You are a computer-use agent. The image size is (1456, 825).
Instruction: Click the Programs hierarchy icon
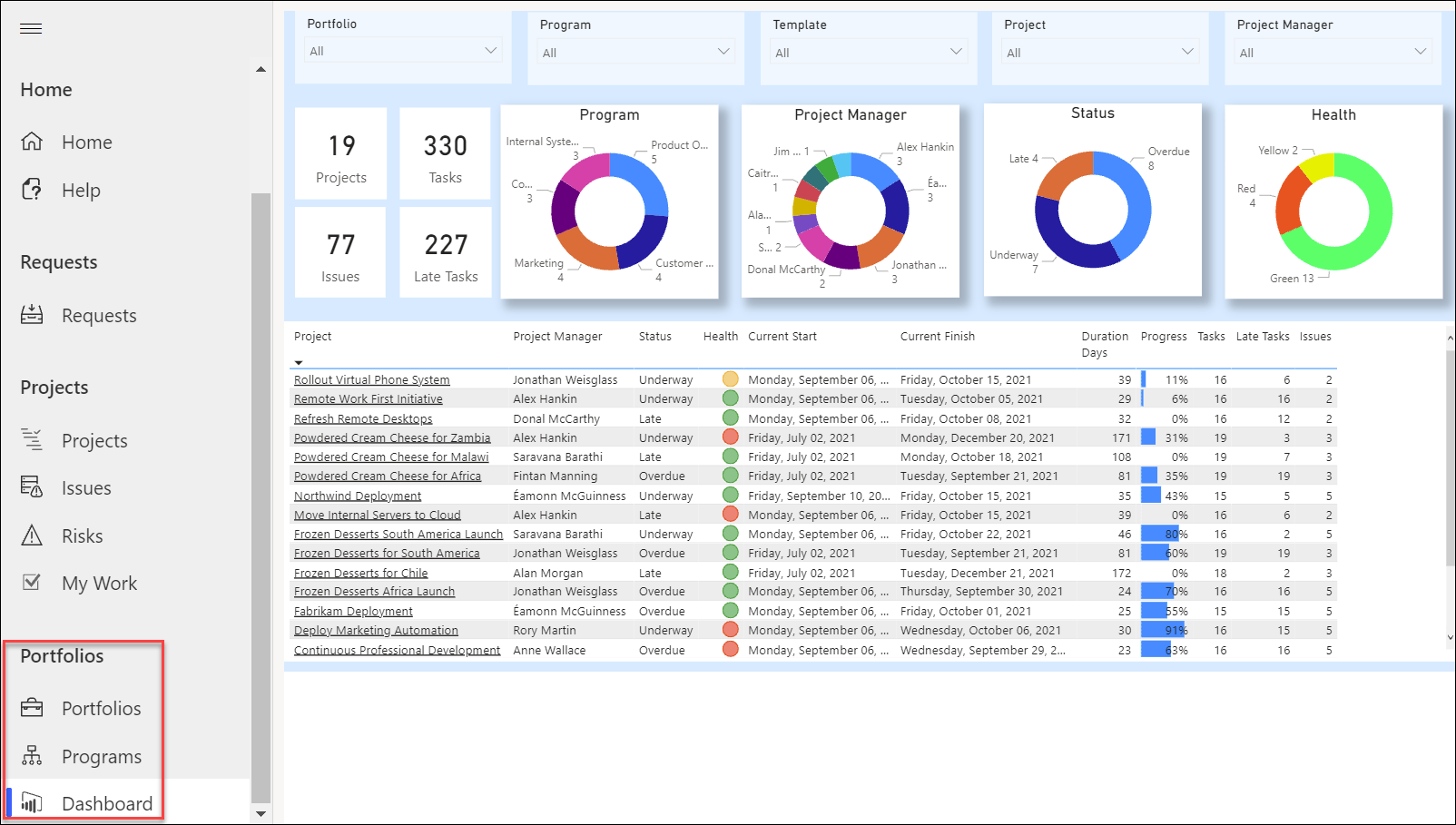point(32,756)
